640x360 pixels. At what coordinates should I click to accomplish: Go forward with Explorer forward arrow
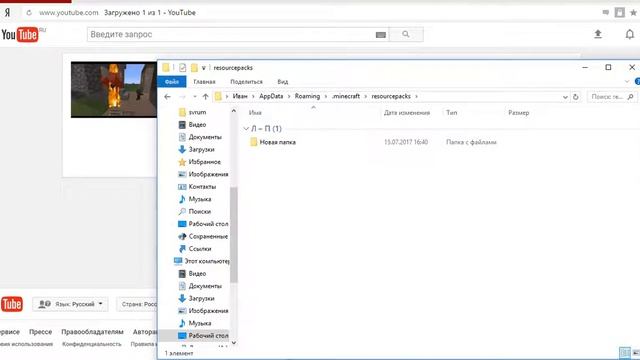(x=182, y=97)
